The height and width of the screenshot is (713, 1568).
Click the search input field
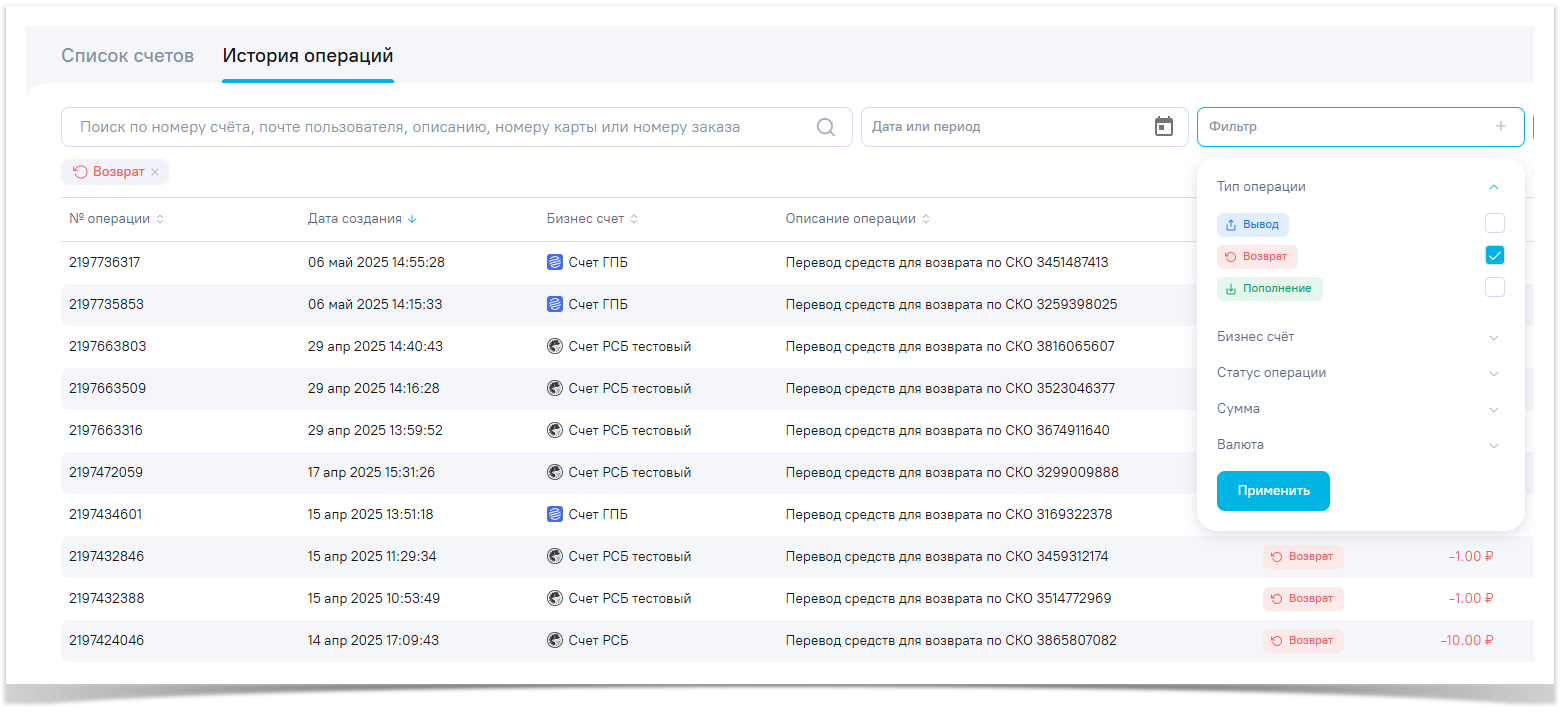coord(440,127)
